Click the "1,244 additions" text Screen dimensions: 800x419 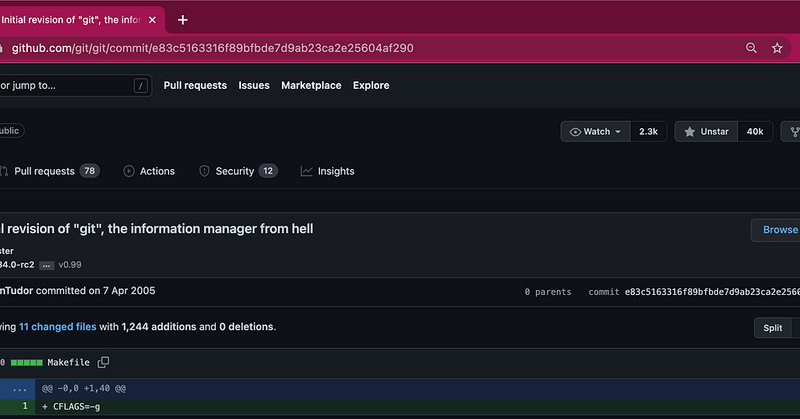(x=159, y=327)
